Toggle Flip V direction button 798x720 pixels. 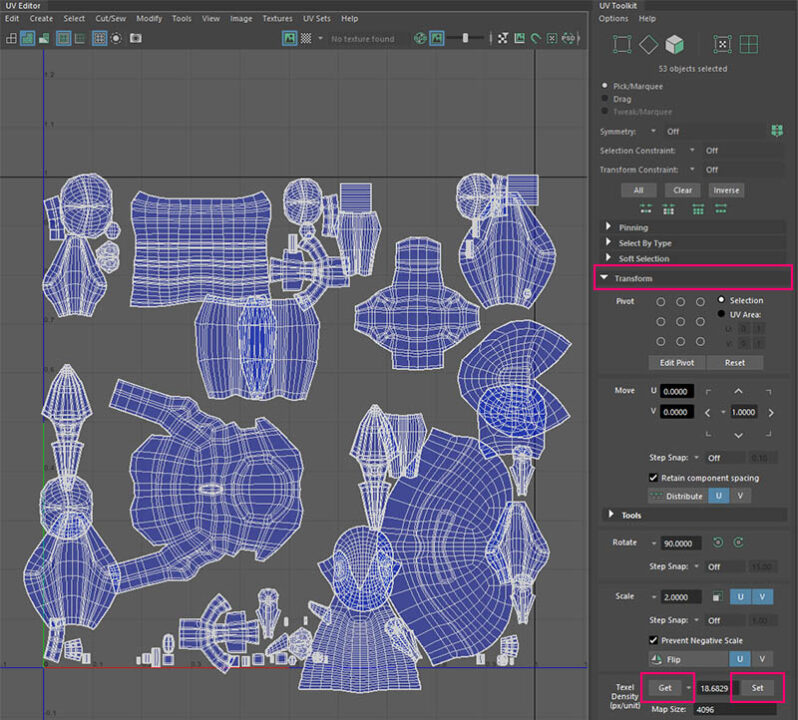tap(762, 659)
